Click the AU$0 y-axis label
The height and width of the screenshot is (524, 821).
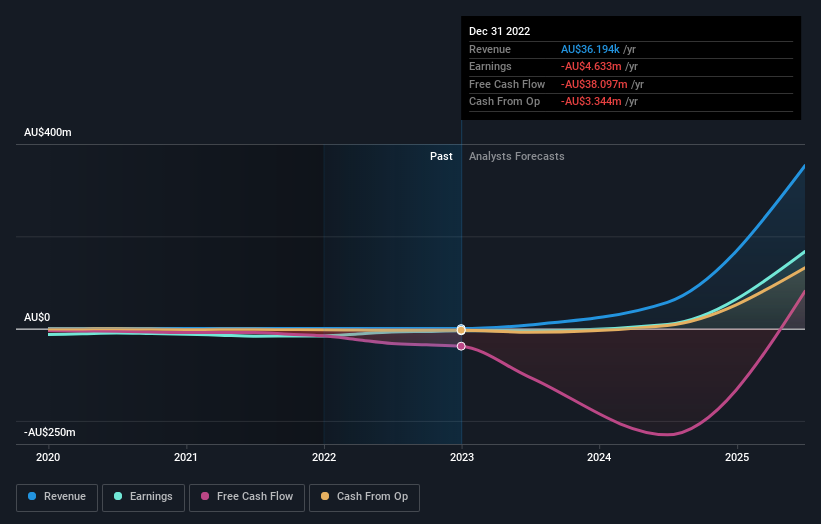click(x=37, y=317)
